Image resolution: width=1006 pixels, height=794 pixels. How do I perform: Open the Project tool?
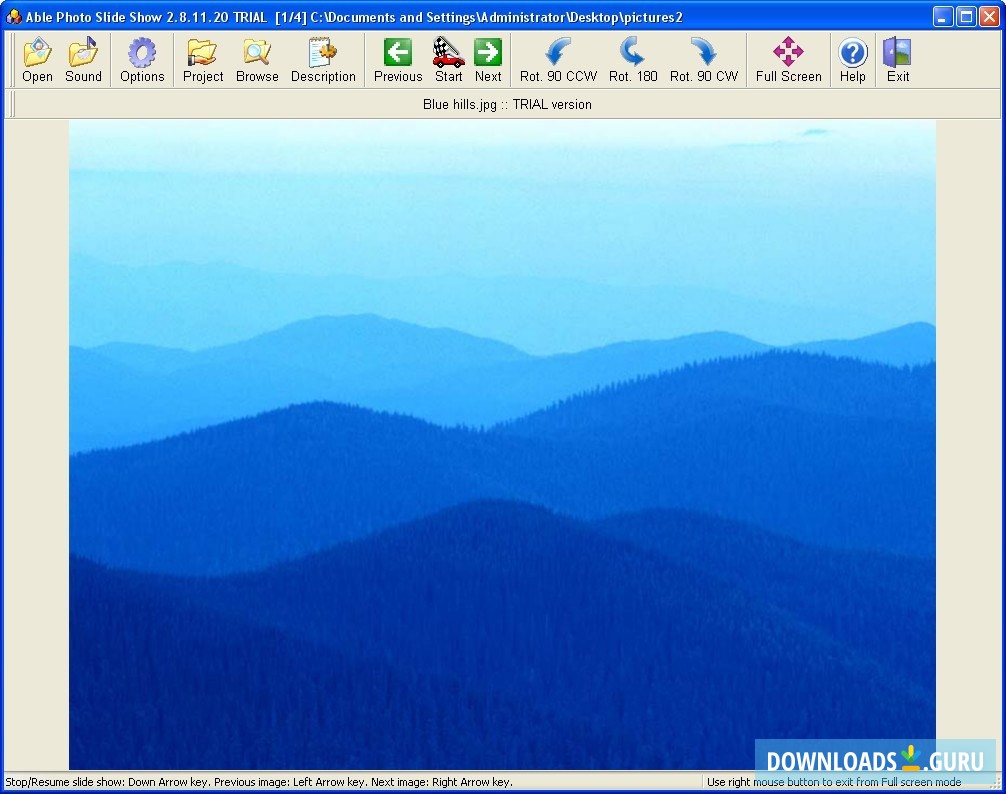[x=202, y=58]
